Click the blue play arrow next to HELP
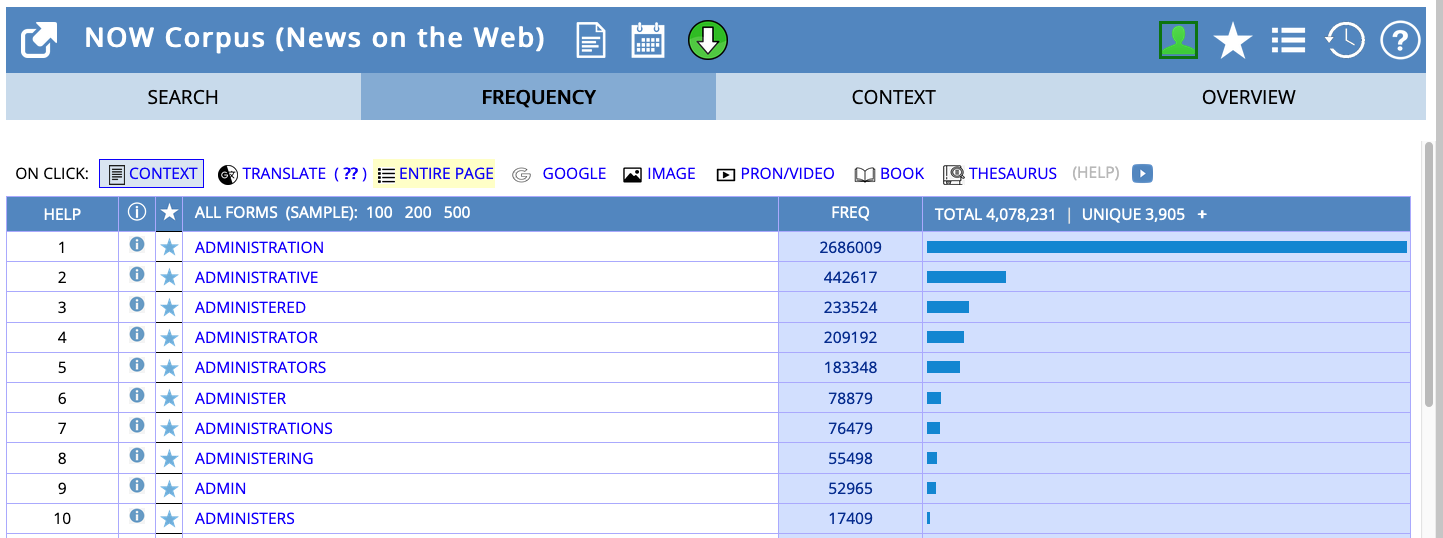 click(x=1142, y=174)
